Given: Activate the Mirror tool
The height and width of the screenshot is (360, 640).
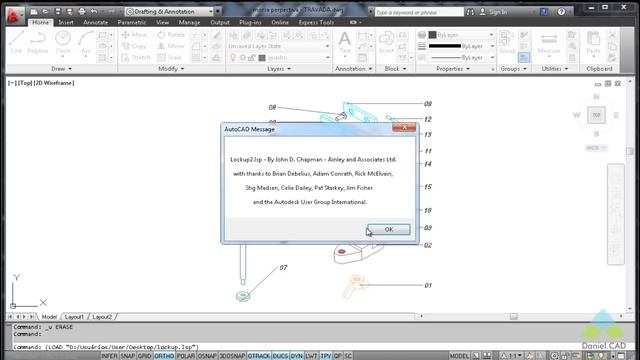Looking at the screenshot, I should (171, 46).
